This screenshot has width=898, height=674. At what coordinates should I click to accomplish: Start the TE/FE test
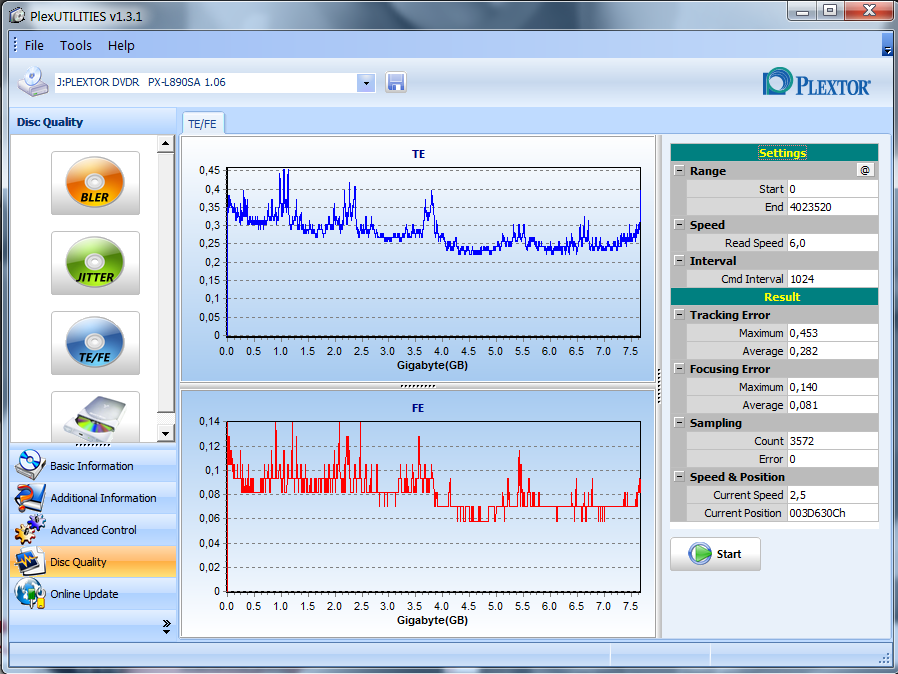click(x=715, y=554)
